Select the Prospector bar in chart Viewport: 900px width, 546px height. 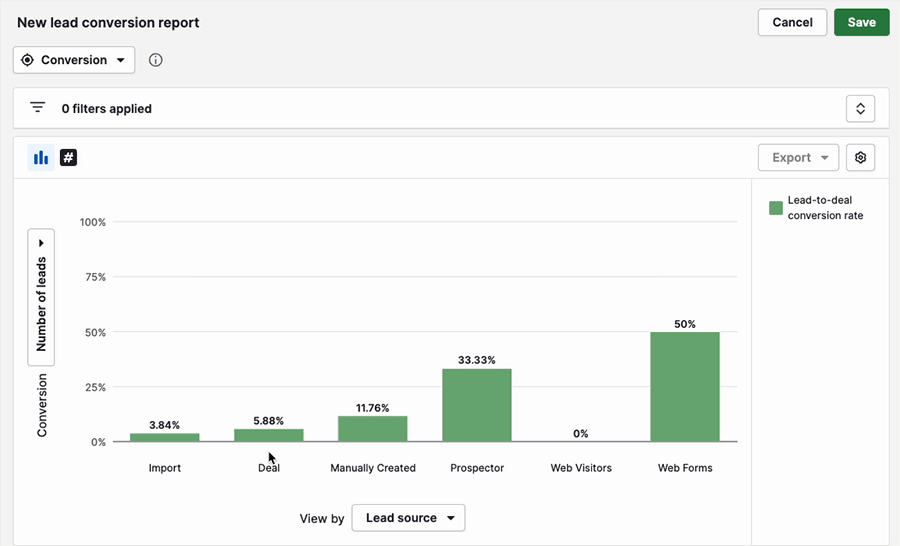click(477, 405)
